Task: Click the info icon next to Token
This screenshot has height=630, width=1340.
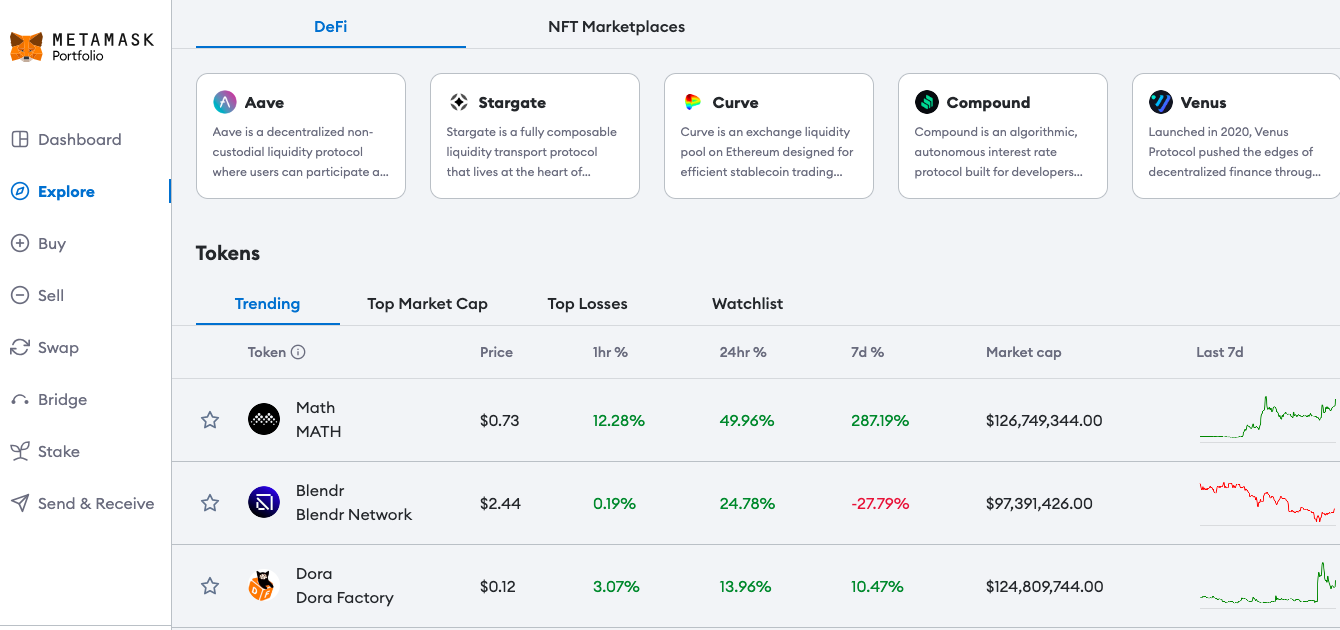Action: (298, 352)
